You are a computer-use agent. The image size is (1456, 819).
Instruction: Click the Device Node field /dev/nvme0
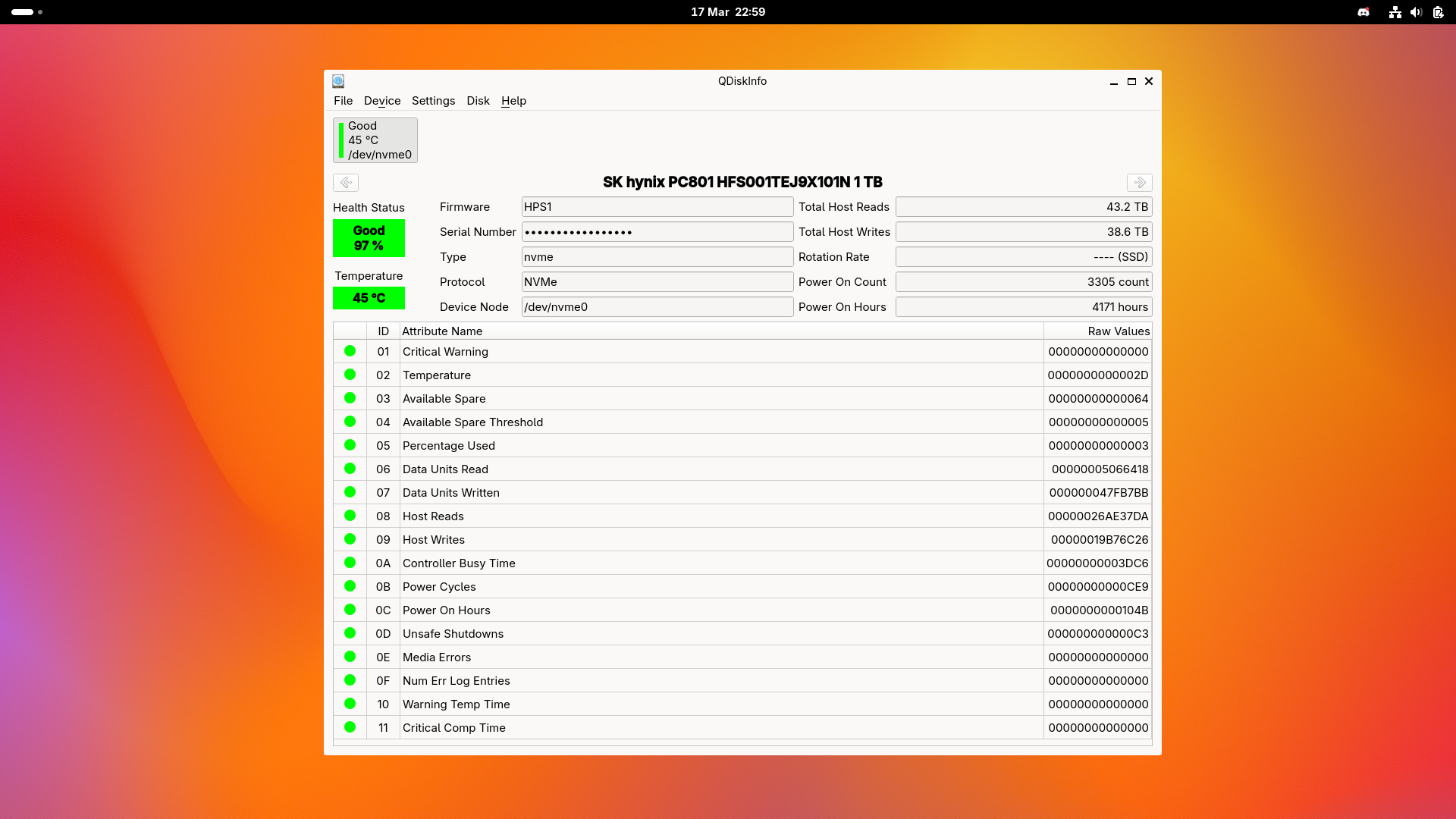pyautogui.click(x=657, y=307)
